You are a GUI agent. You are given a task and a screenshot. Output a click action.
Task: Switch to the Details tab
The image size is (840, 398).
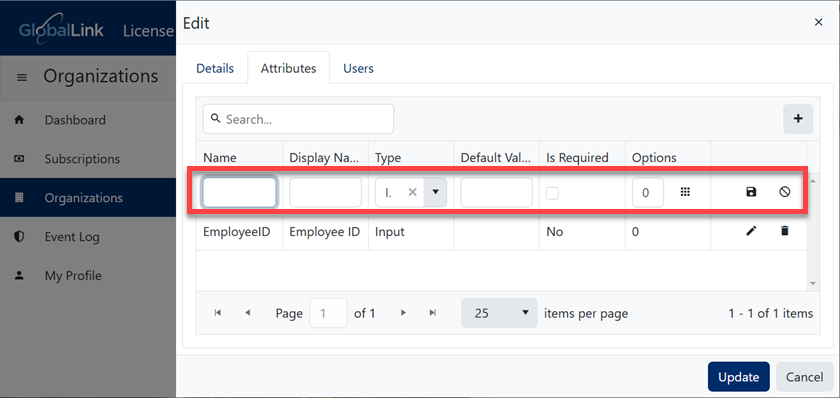pos(215,69)
